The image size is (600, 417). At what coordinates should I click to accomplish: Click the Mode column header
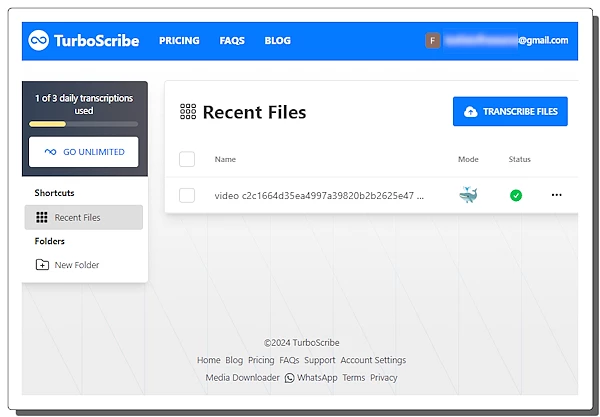pyautogui.click(x=468, y=159)
